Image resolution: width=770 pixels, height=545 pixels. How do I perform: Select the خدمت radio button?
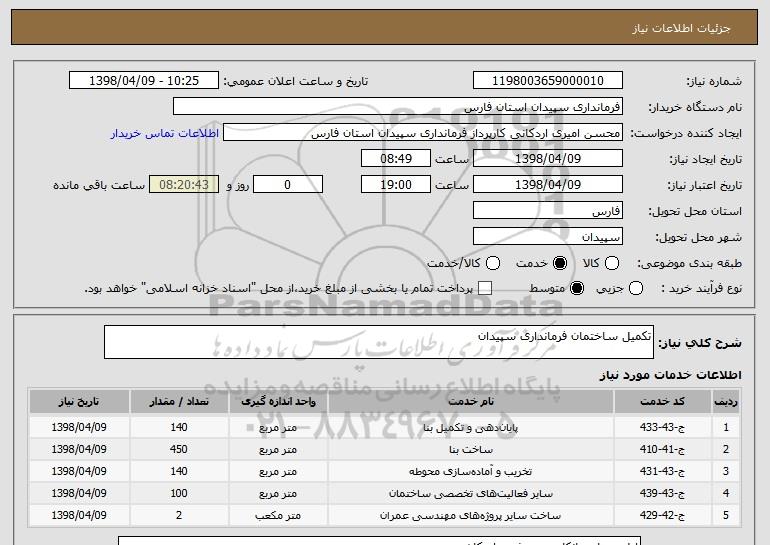[559, 263]
